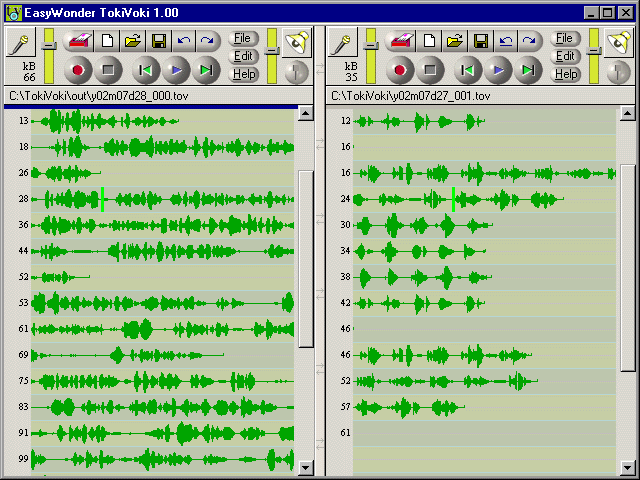Open the Help menu in right panel

pos(566,74)
